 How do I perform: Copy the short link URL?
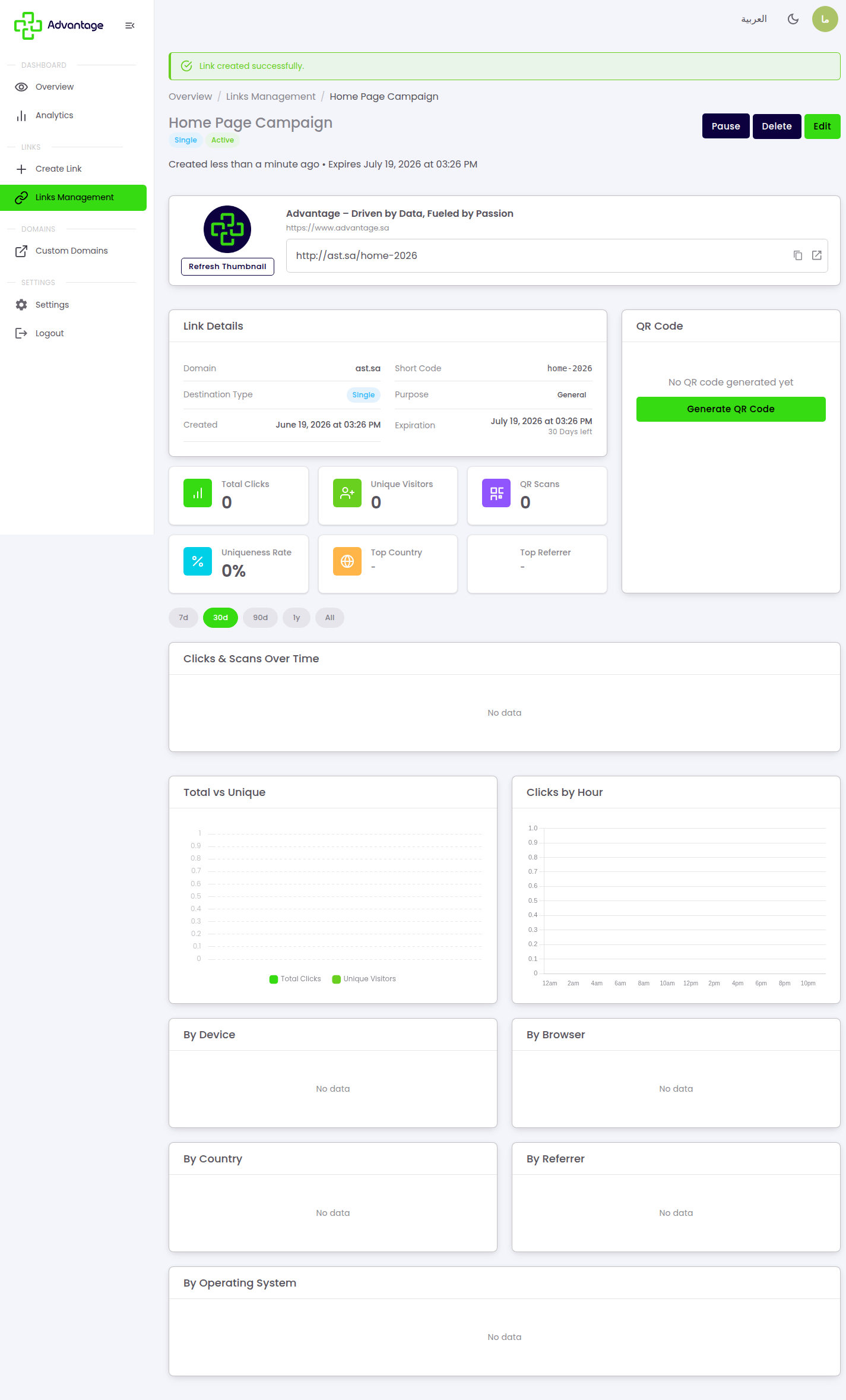tap(798, 255)
